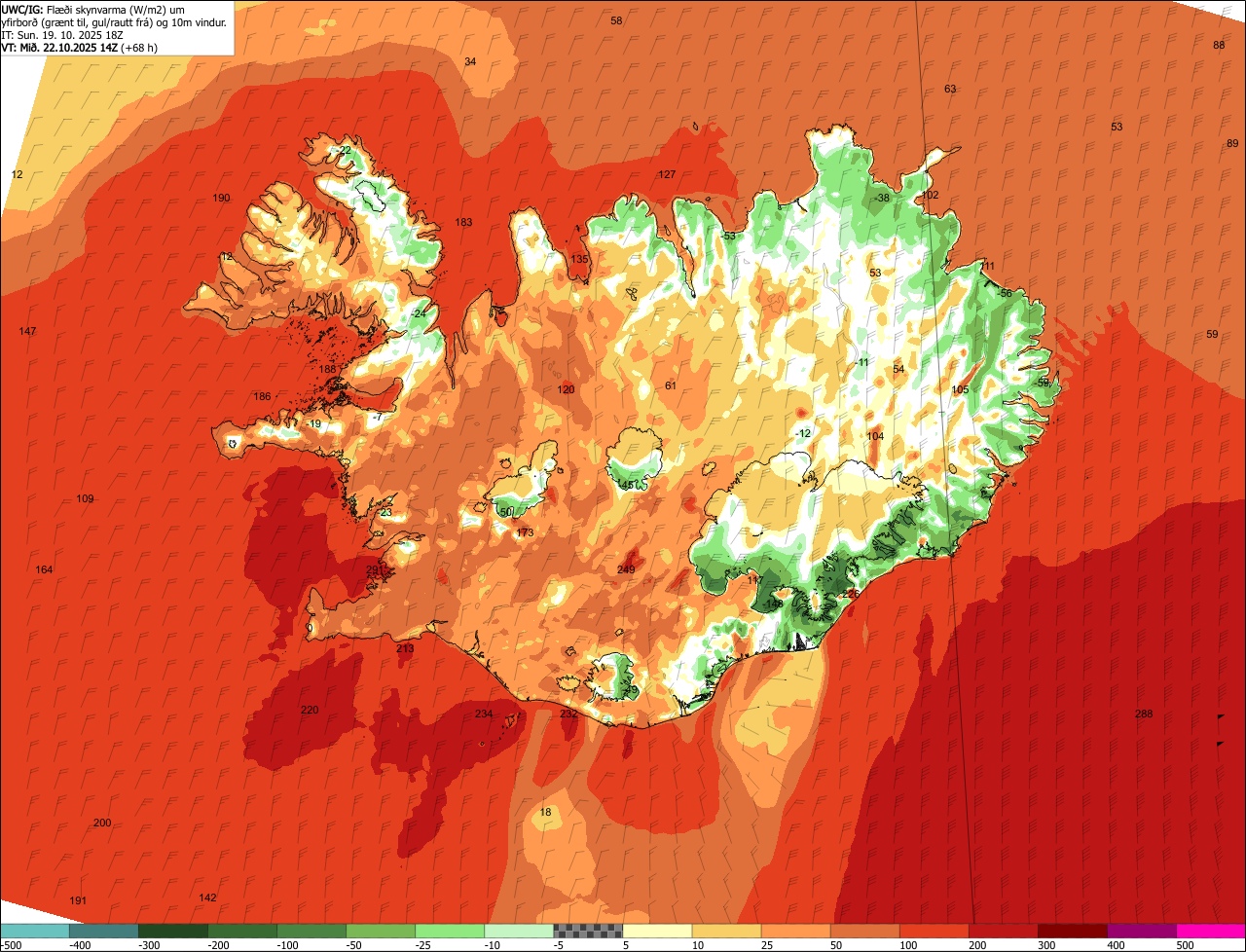This screenshot has width=1246, height=952.
Task: Click the legend swatch between -10 and -5
Action: point(519,931)
